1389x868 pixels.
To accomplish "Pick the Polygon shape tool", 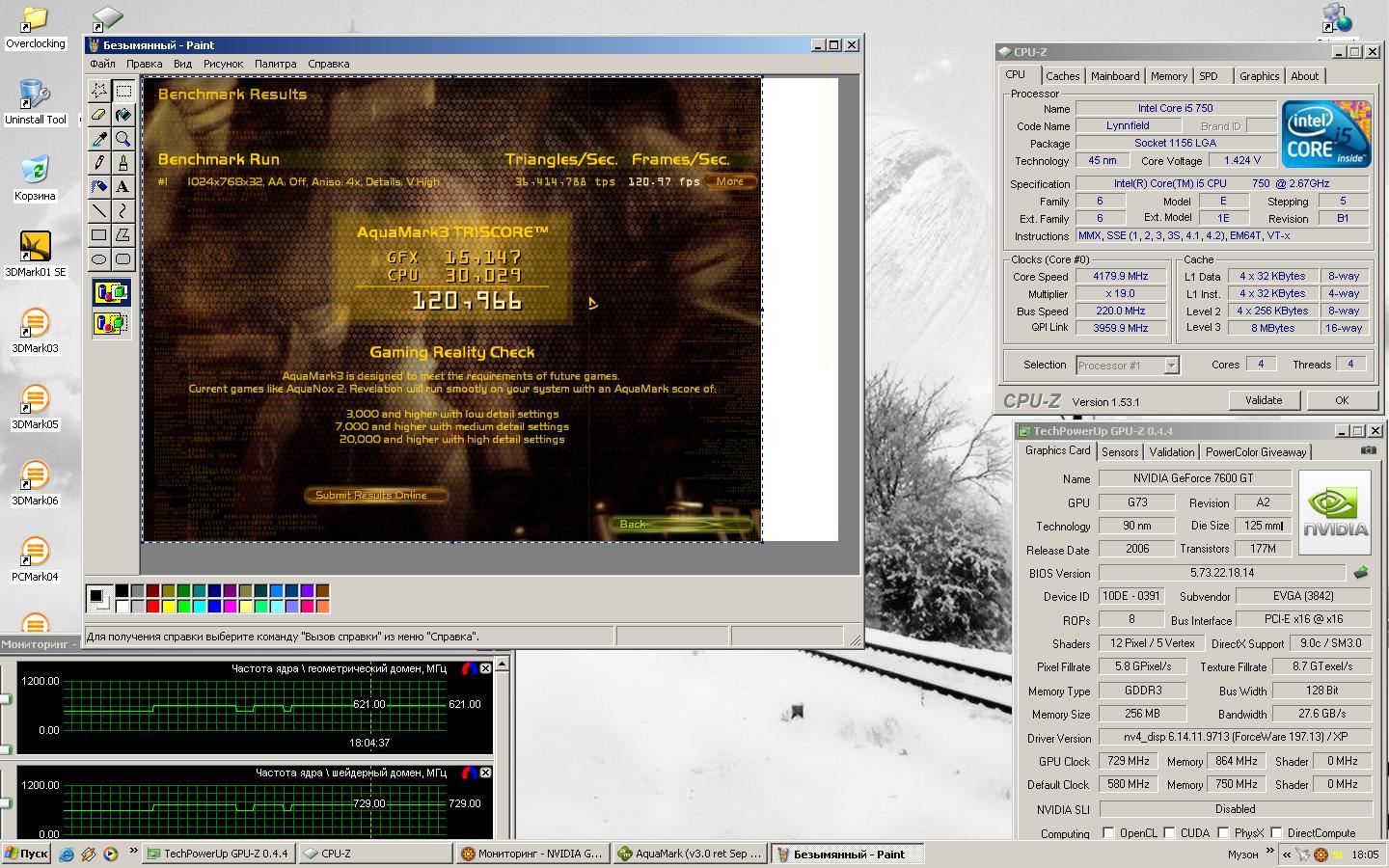I will [x=123, y=234].
